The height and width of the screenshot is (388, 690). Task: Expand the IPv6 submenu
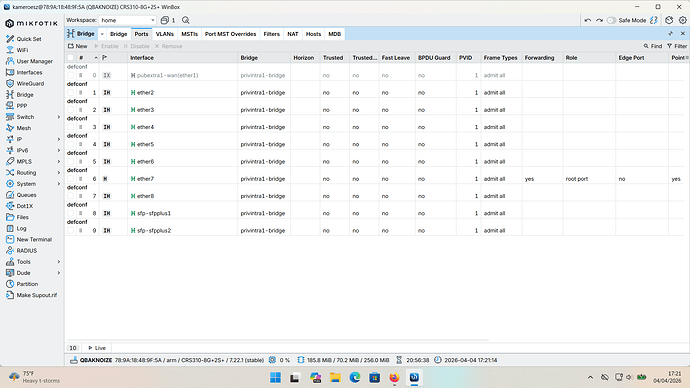click(59, 150)
